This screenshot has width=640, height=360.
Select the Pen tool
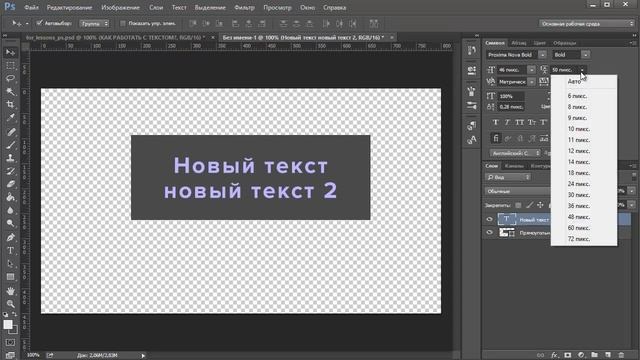(11, 237)
